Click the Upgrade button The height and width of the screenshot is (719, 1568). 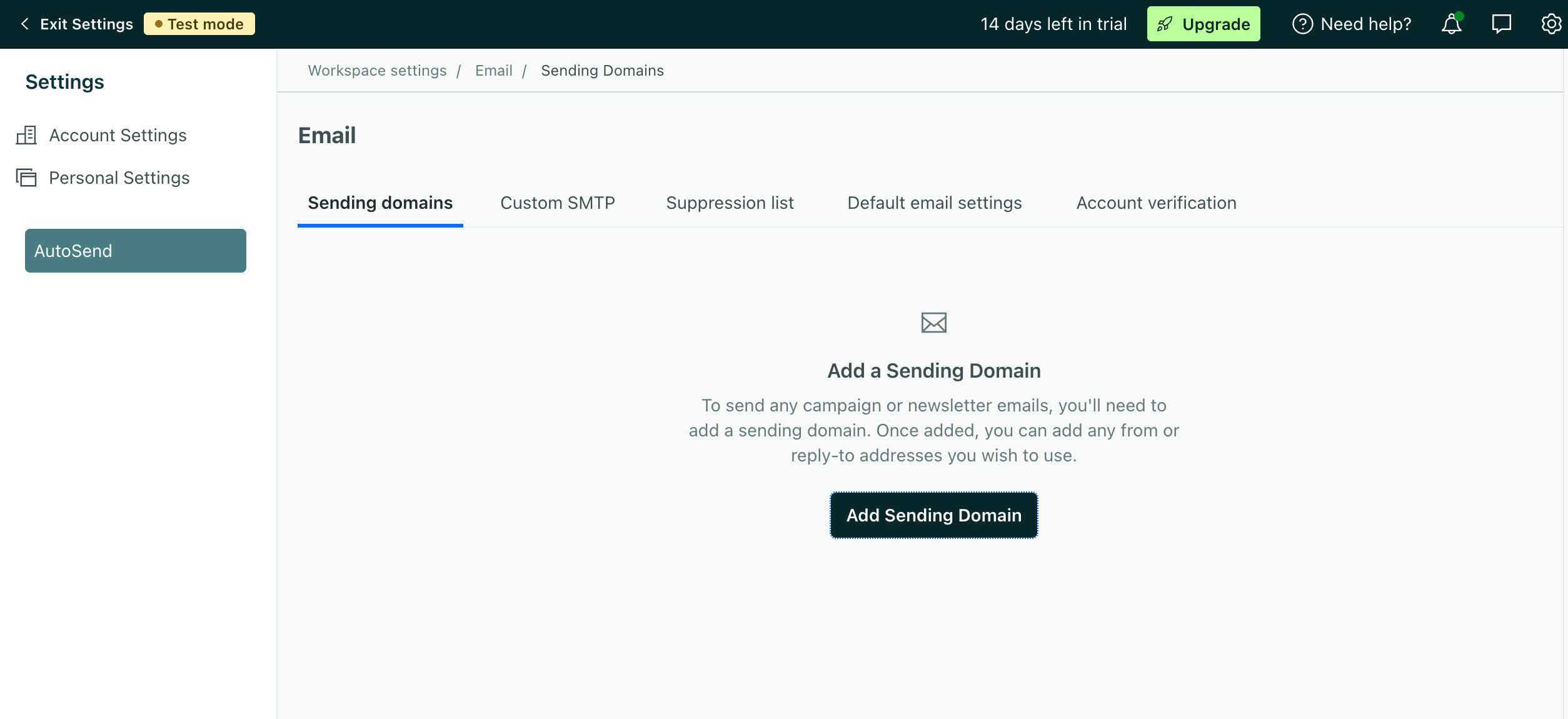coord(1204,24)
